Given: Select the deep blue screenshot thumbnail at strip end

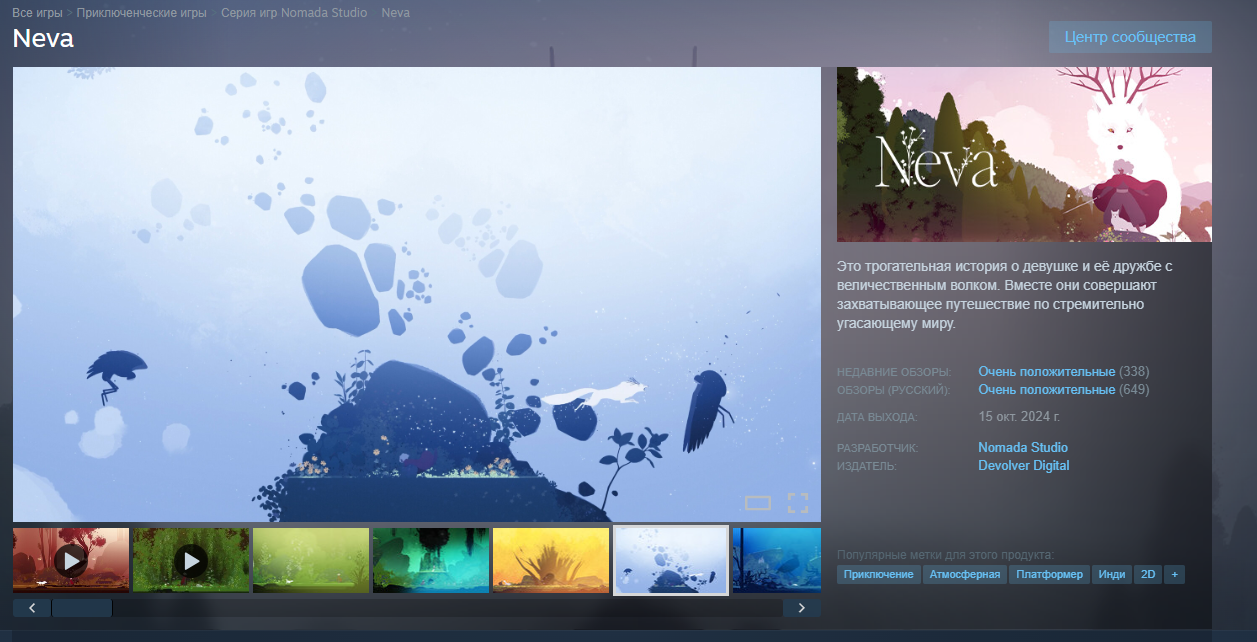Looking at the screenshot, I should click(777, 560).
